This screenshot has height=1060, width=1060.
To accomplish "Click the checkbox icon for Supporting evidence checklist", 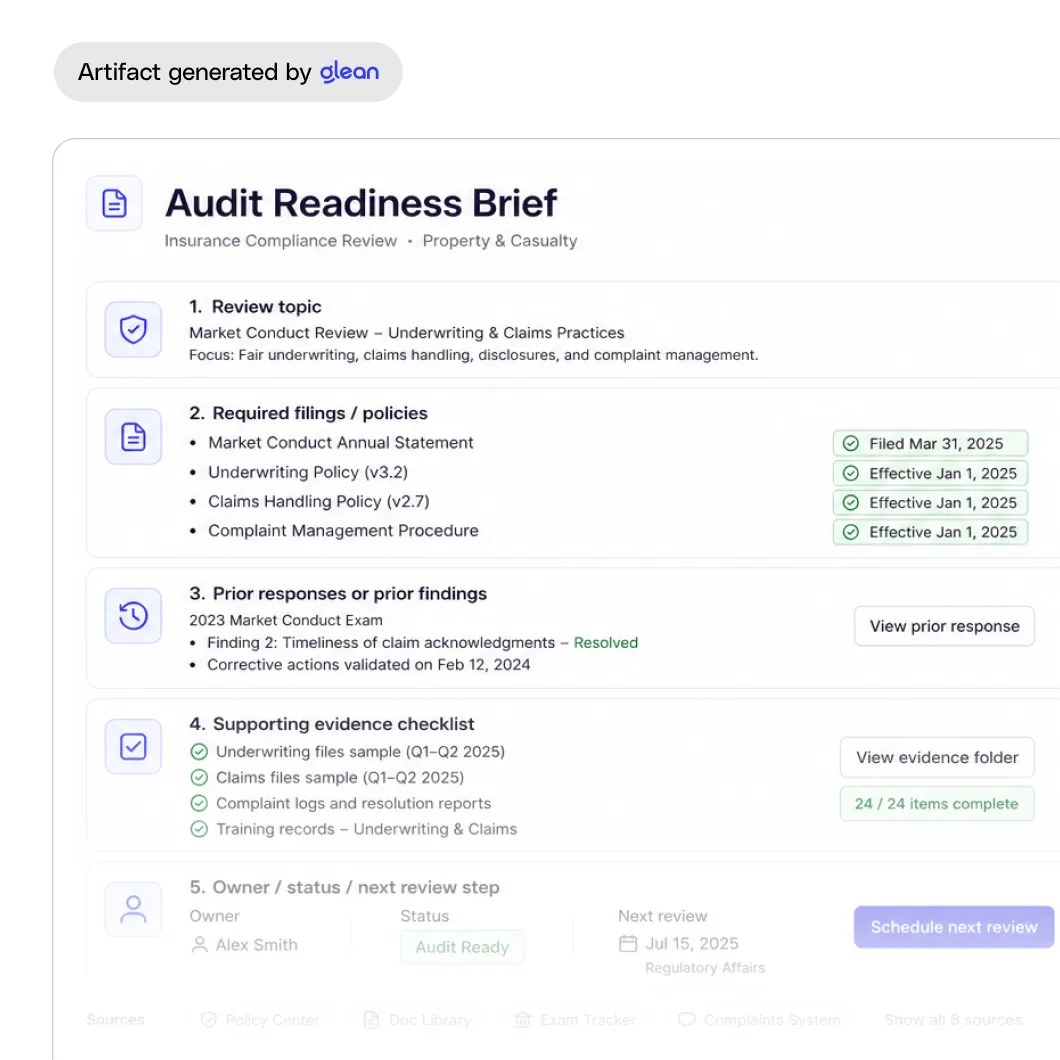I will coord(133,746).
